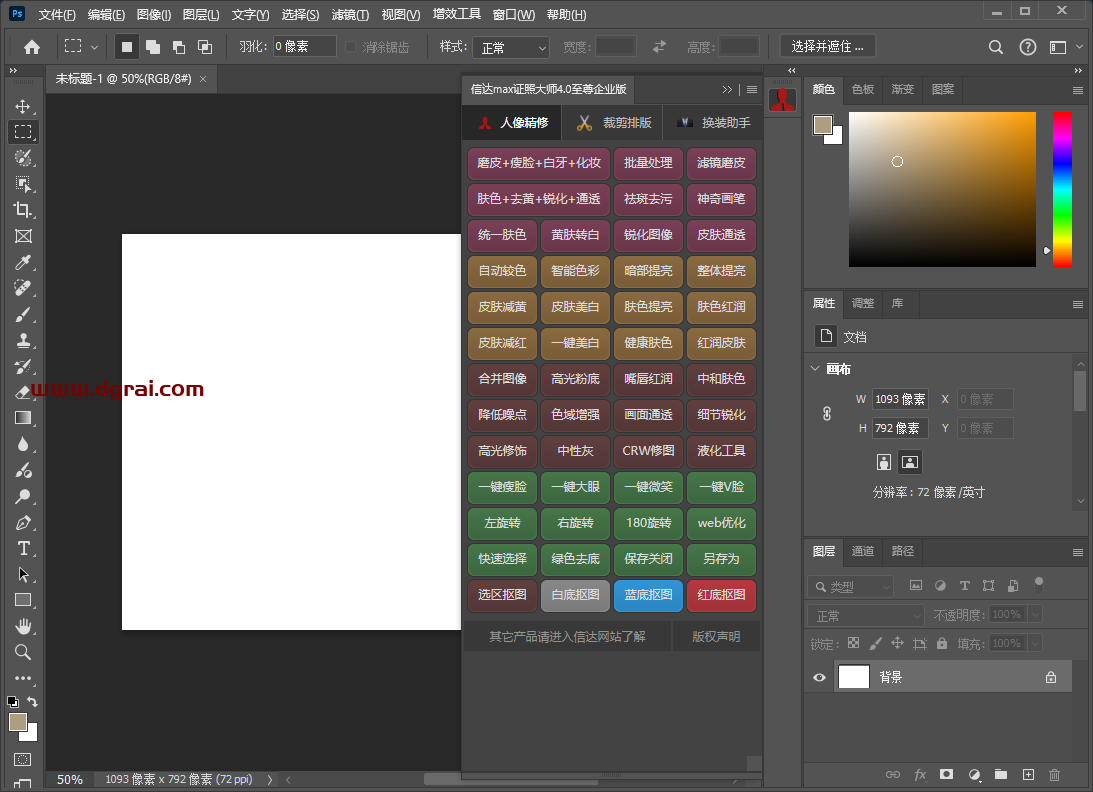
Task: Create a new layer with plus icon
Action: (1028, 775)
